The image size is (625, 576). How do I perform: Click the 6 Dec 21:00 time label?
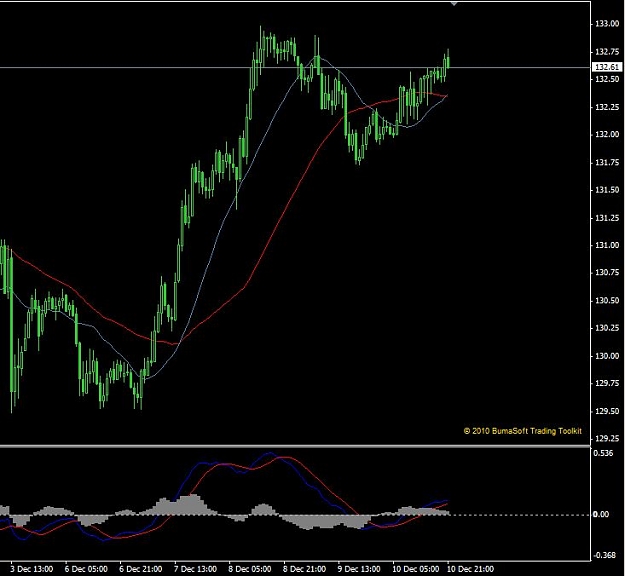[141, 569]
